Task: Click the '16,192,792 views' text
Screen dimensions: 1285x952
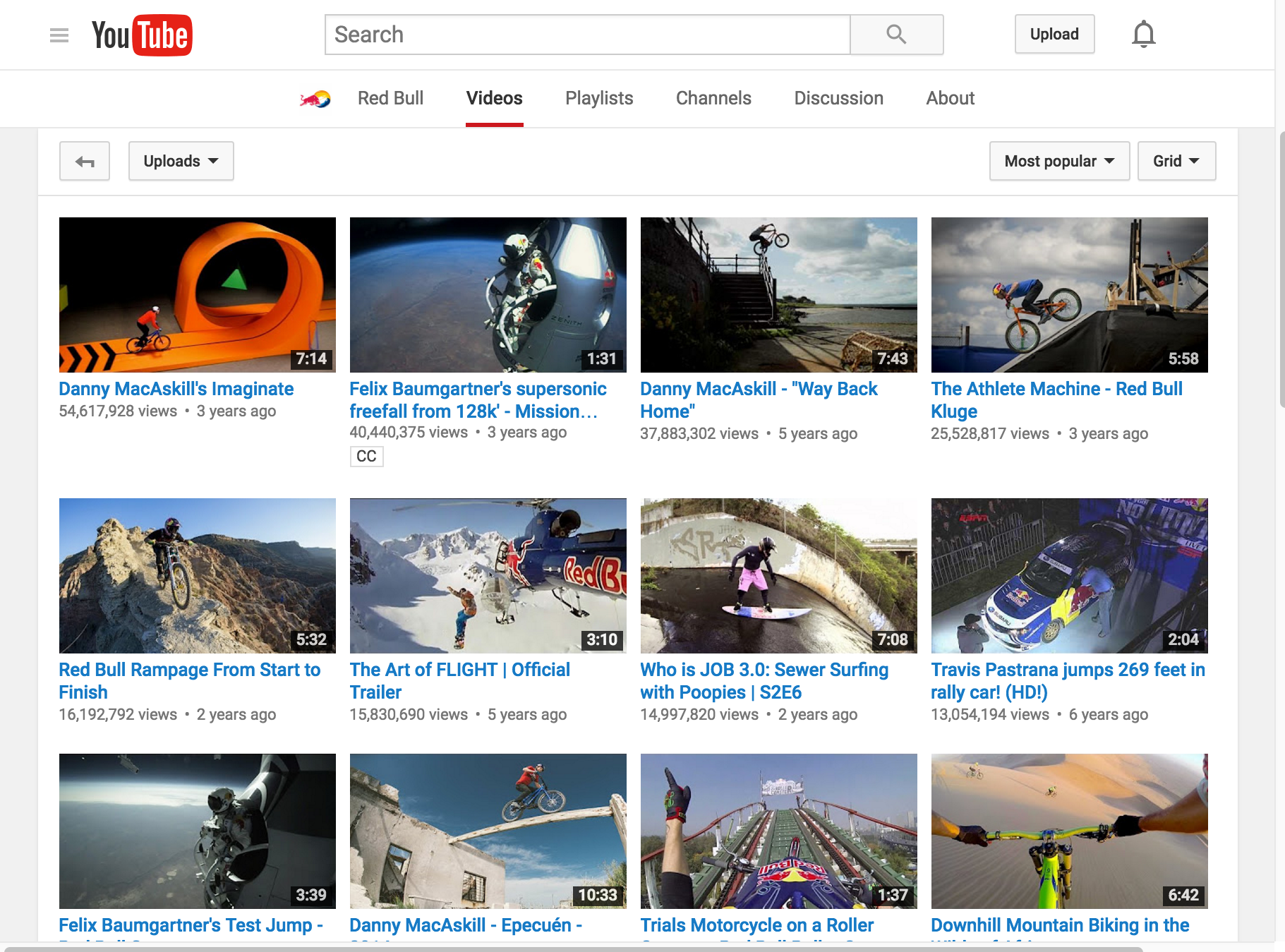Action: pyautogui.click(x=118, y=714)
